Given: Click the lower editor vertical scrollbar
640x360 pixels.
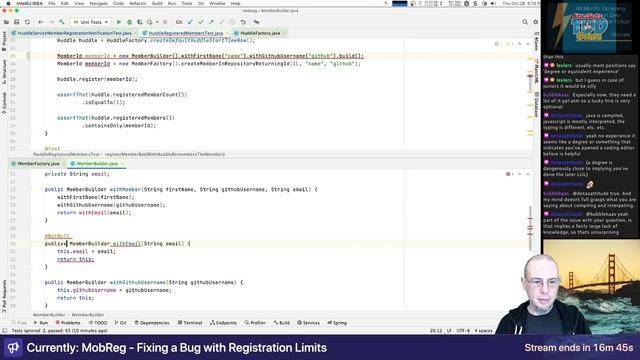Looking at the screenshot, I should (530, 228).
